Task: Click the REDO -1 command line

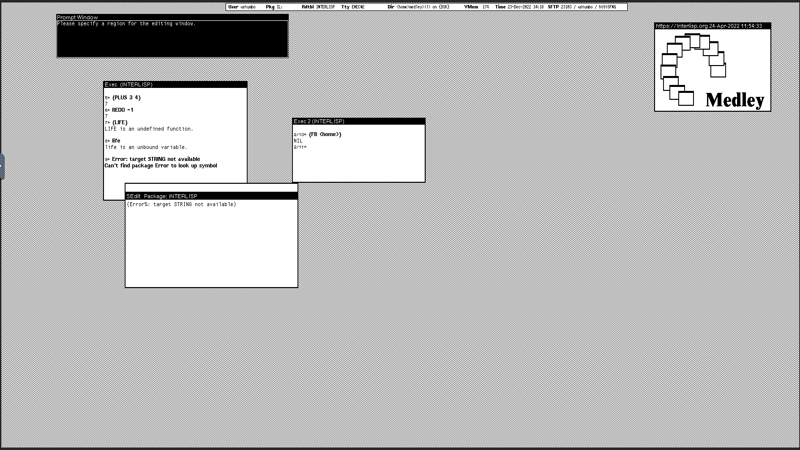Action: (122, 110)
